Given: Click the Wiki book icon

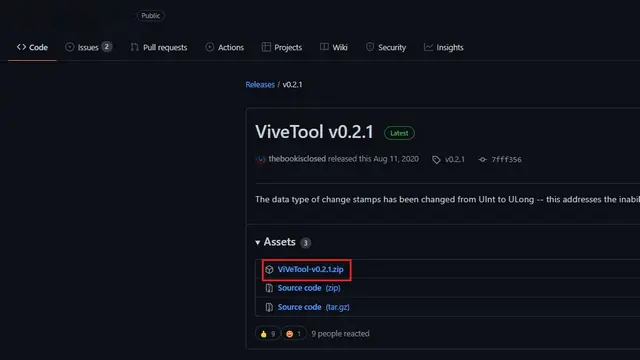Looking at the screenshot, I should click(x=324, y=47).
